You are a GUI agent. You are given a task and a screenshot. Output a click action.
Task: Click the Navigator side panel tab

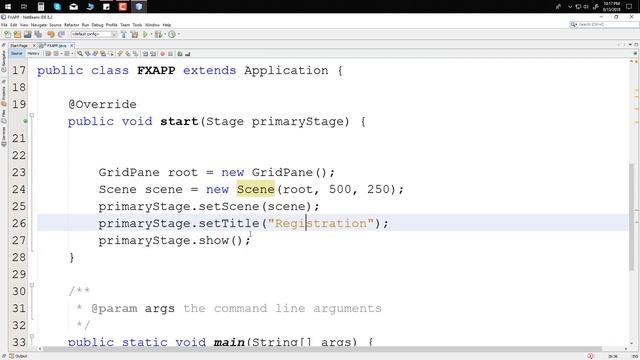pyautogui.click(x=4, y=61)
